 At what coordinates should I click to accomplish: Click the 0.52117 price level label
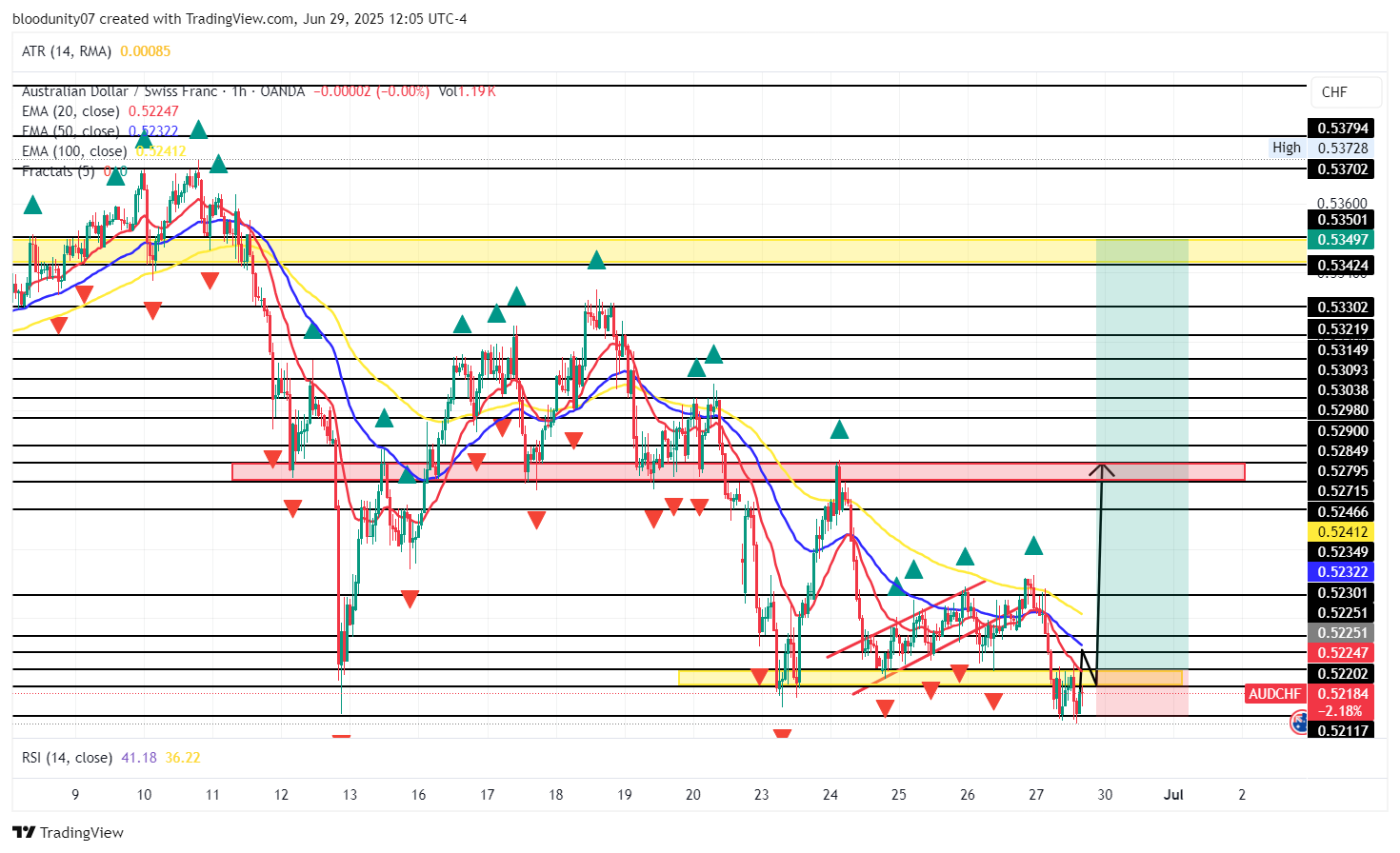pyautogui.click(x=1343, y=731)
